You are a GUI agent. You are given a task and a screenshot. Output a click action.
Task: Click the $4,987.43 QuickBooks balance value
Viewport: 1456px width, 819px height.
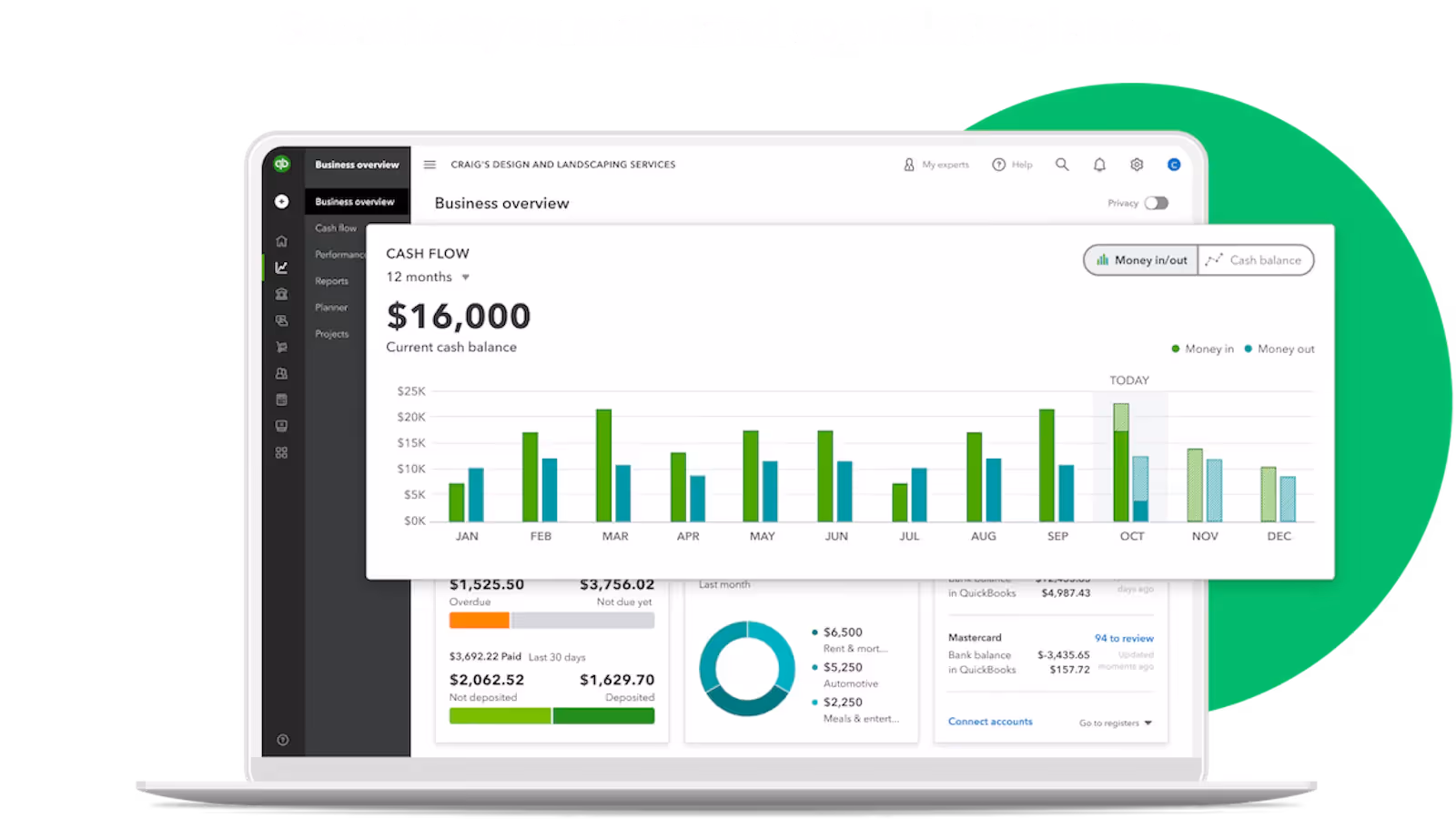1066,593
